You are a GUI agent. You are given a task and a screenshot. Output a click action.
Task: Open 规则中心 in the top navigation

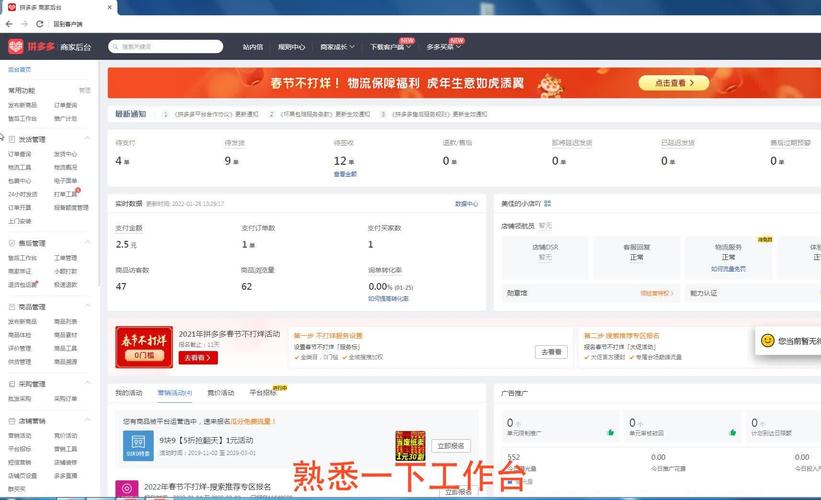click(x=291, y=47)
